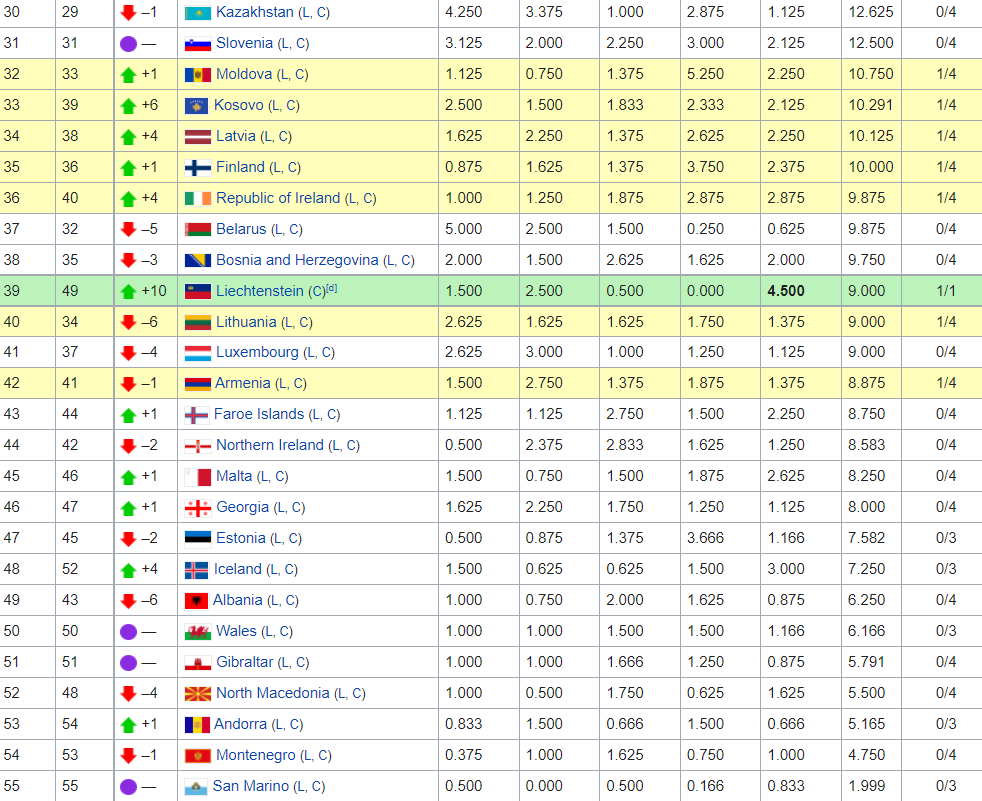Click the Slovenia flag icon
The image size is (982, 801).
click(x=197, y=44)
